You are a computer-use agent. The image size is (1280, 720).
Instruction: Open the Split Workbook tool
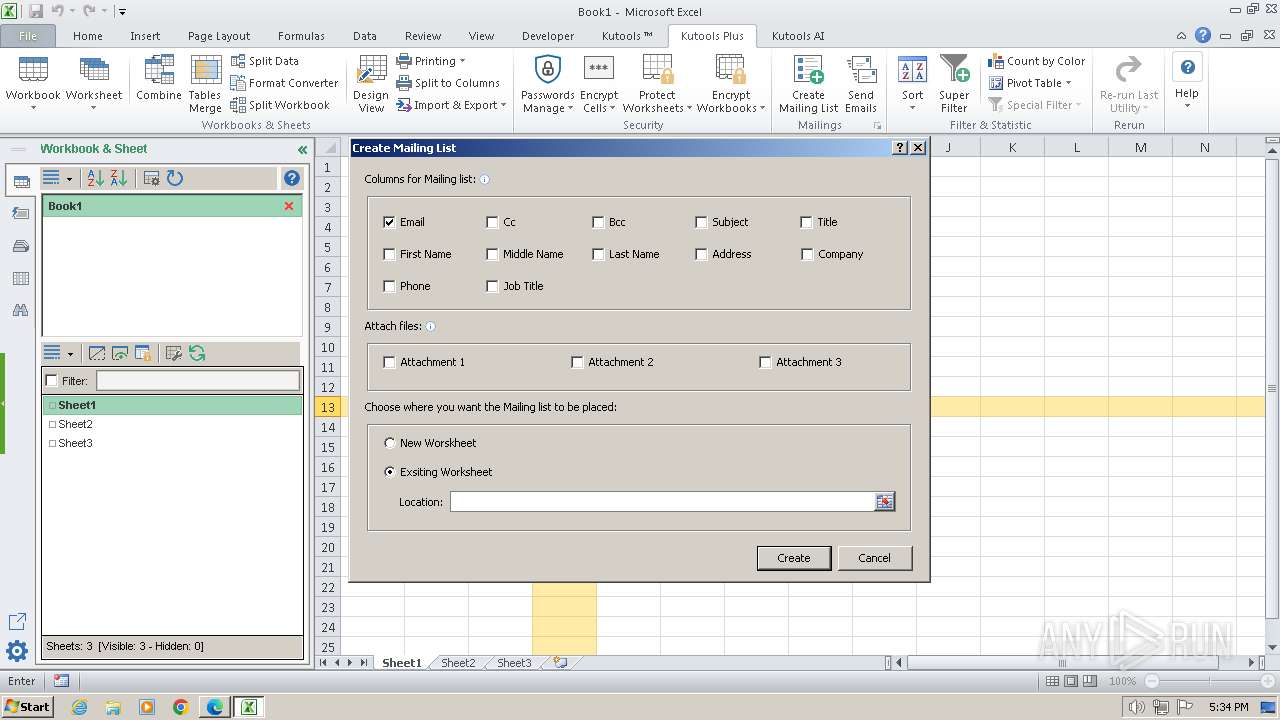pos(280,105)
